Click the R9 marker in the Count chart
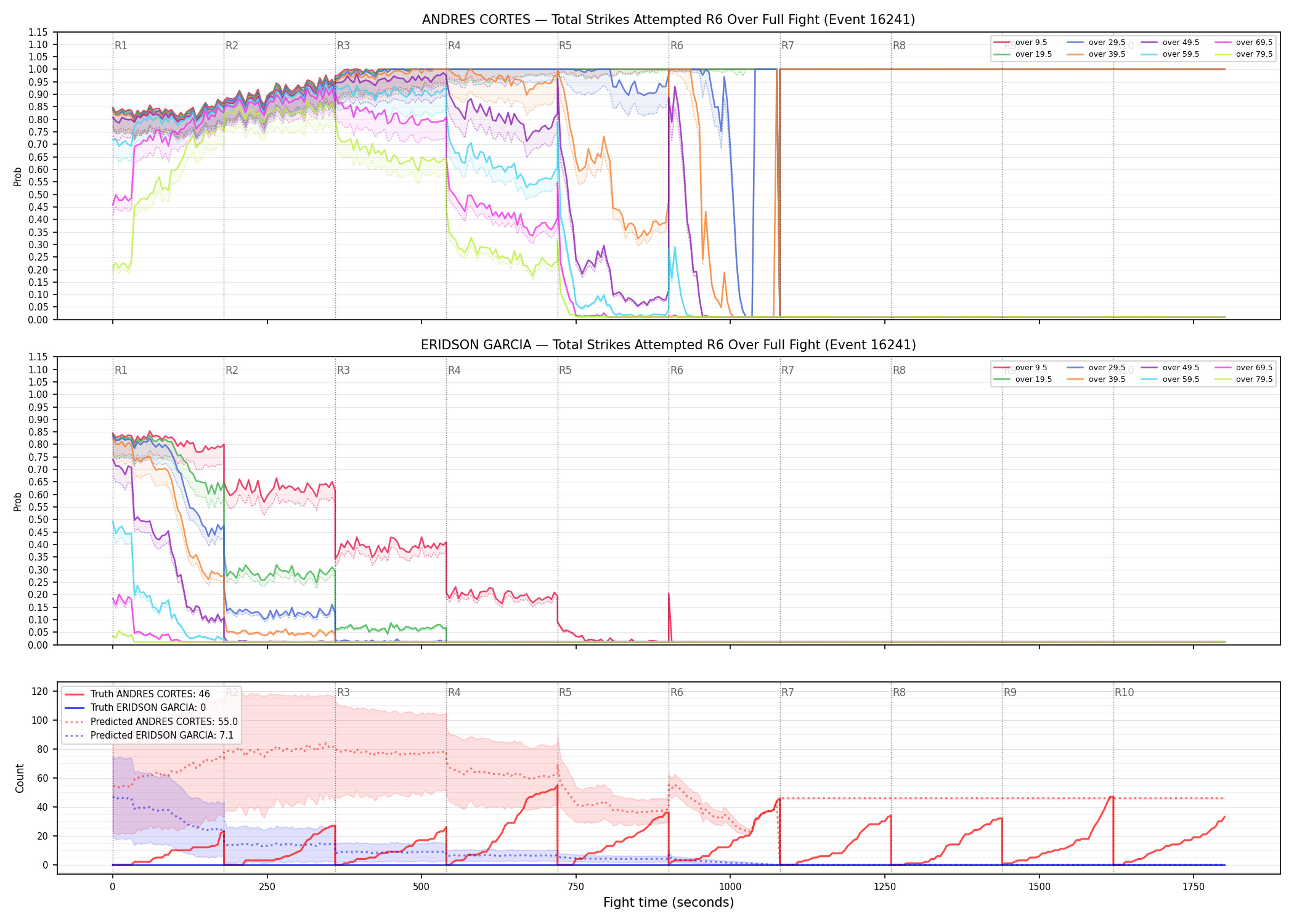1294x924 pixels. pyautogui.click(x=1010, y=692)
